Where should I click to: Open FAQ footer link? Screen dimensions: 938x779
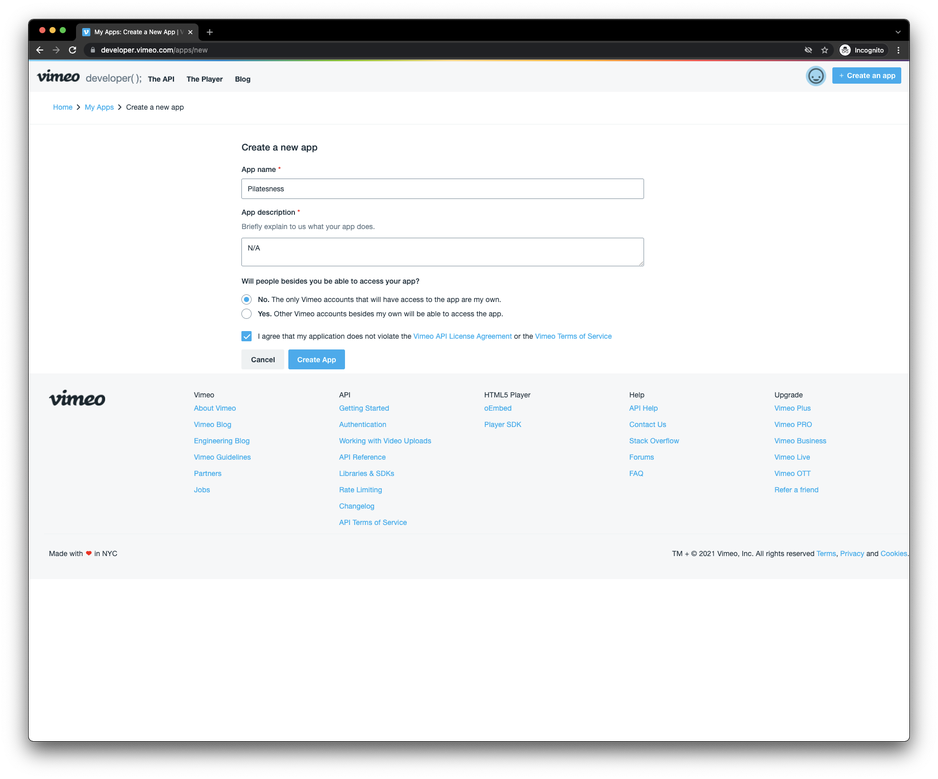pyautogui.click(x=636, y=473)
